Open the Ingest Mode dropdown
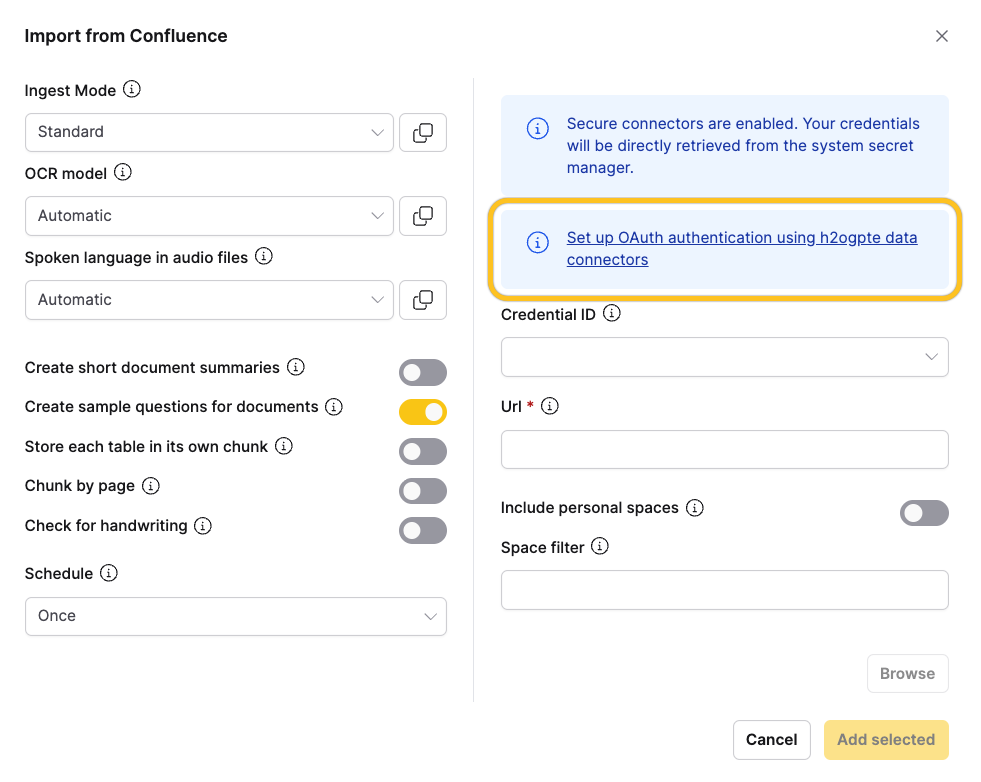 [x=208, y=132]
